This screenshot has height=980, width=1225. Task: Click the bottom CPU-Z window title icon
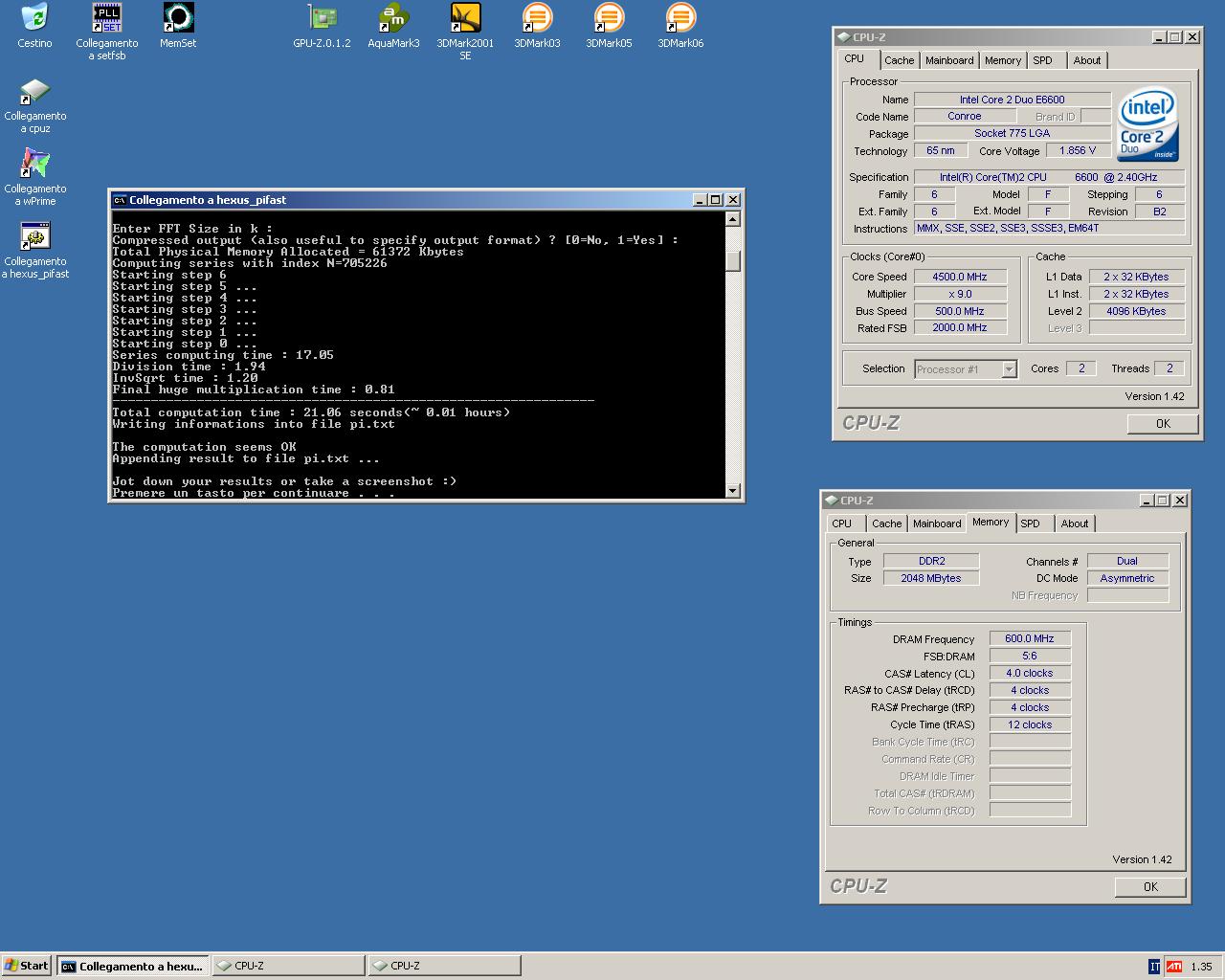831,501
